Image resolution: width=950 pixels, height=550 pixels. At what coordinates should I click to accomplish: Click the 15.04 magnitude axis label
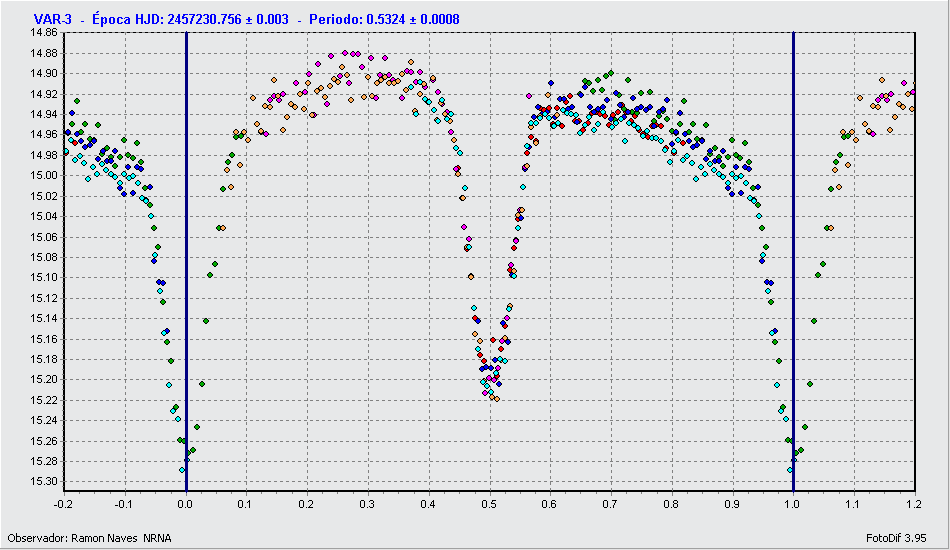[x=44, y=216]
